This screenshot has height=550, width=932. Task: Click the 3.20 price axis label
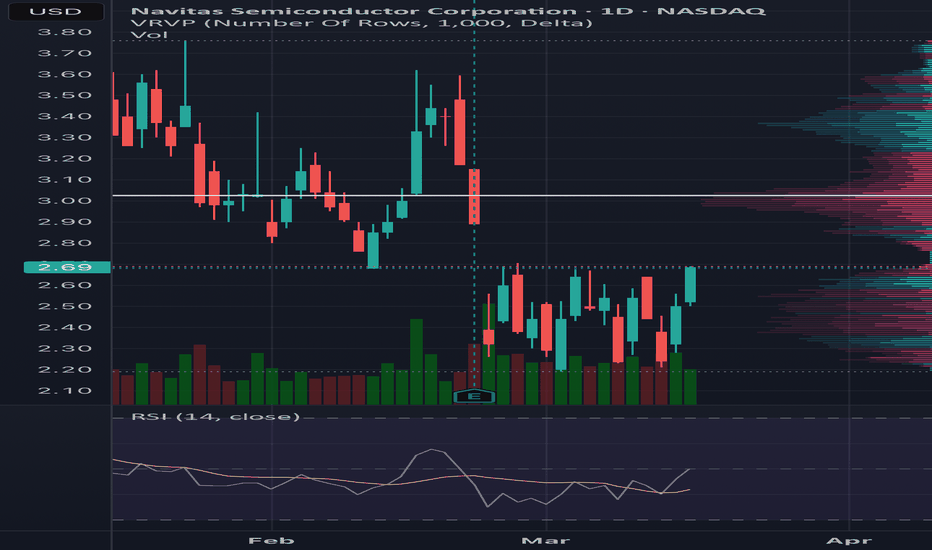(x=65, y=158)
